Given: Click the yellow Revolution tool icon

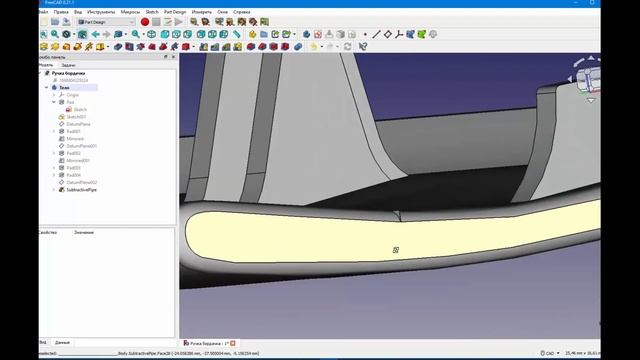Looking at the screenshot, I should [x=55, y=47].
